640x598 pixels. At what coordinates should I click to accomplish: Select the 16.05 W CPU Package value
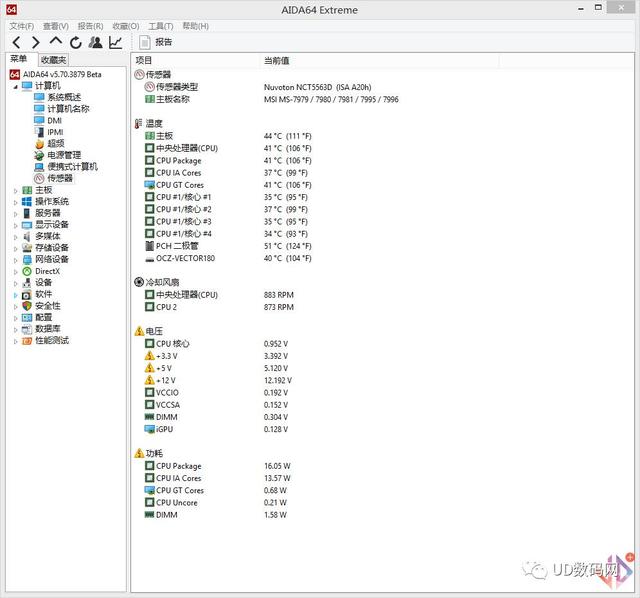(x=277, y=466)
